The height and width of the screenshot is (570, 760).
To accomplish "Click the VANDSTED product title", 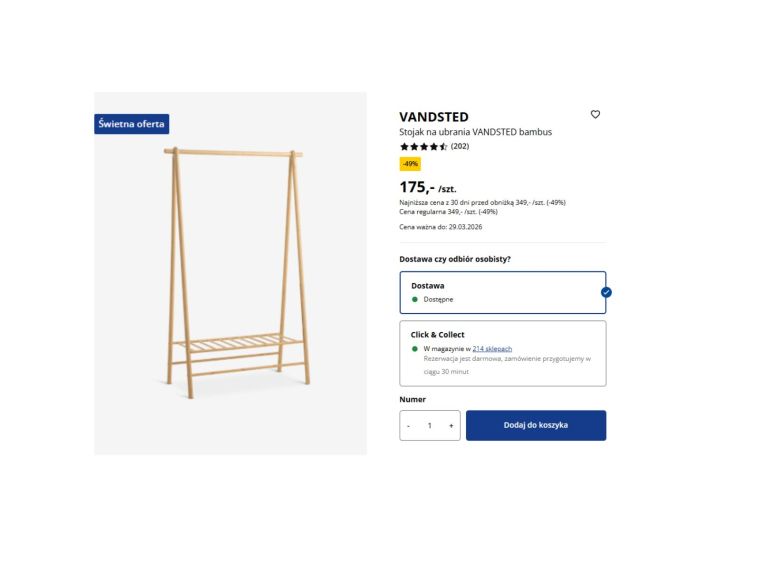I will 434,117.
